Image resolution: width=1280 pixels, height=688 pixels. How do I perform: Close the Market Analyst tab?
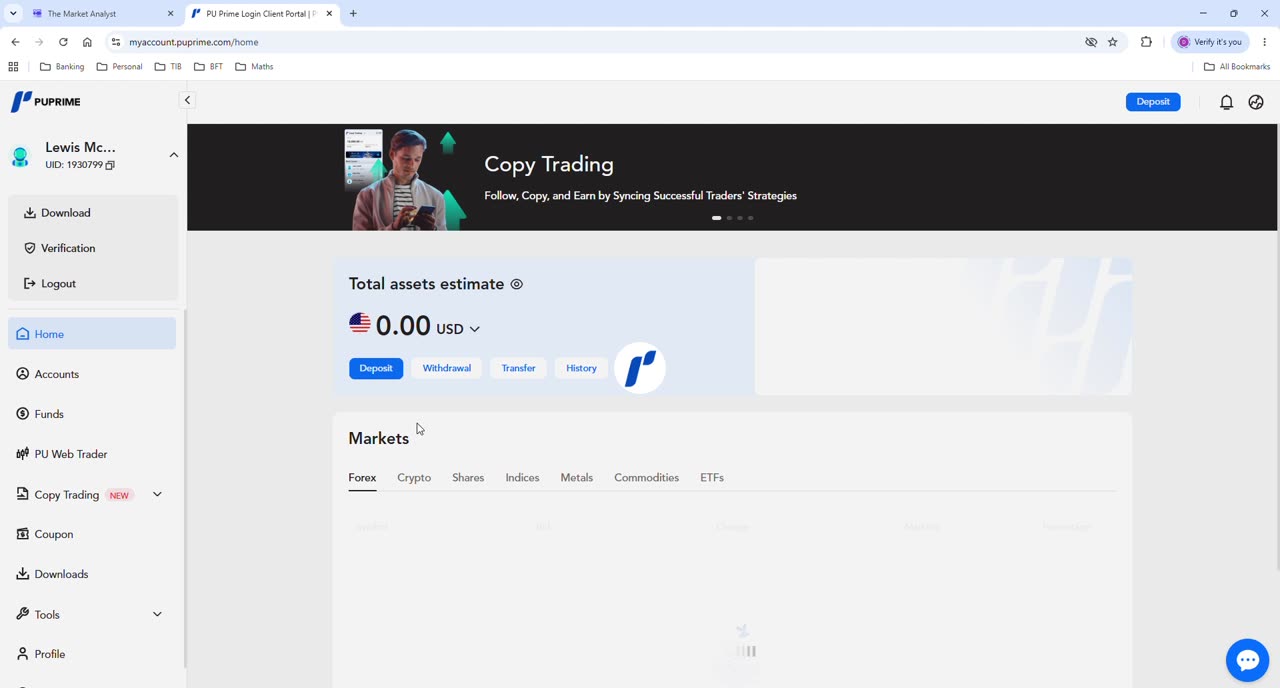pos(170,14)
